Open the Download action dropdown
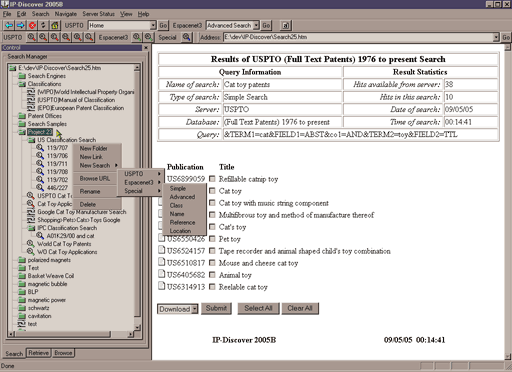The width and height of the screenshot is (512, 372). (195, 309)
